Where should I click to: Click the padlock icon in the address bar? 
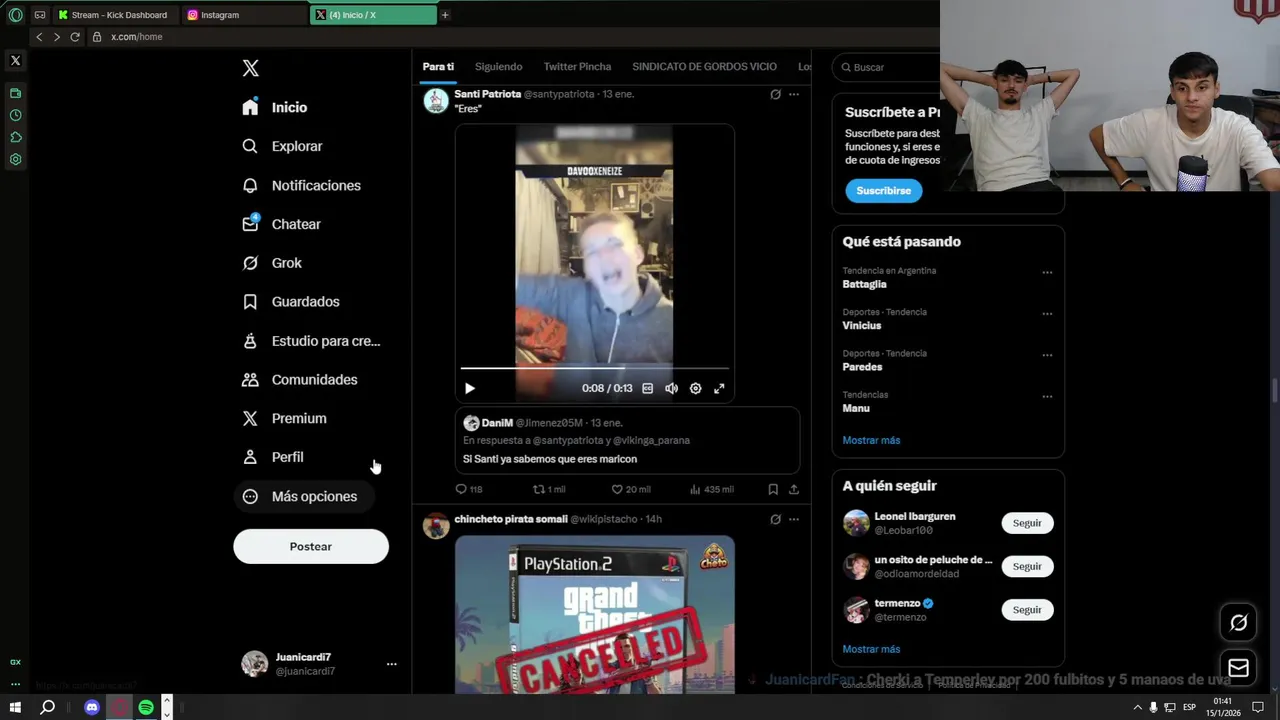97,37
